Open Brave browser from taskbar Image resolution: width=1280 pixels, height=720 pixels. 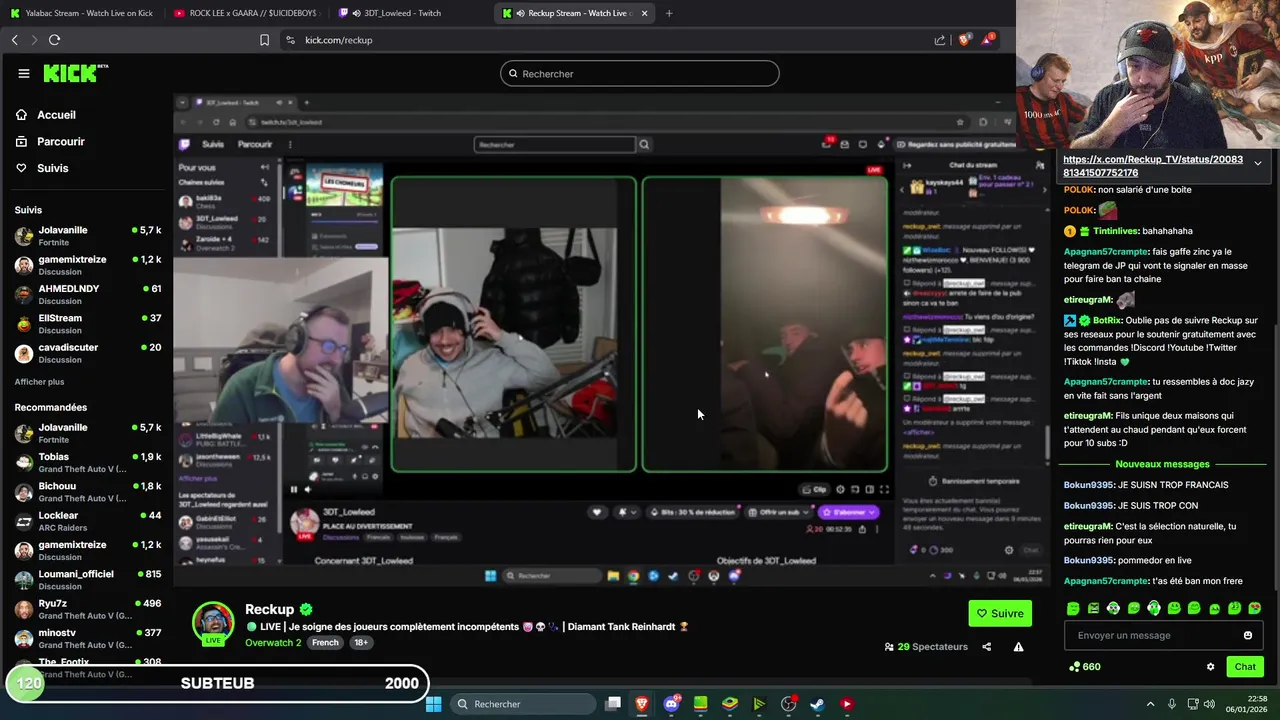(x=642, y=704)
